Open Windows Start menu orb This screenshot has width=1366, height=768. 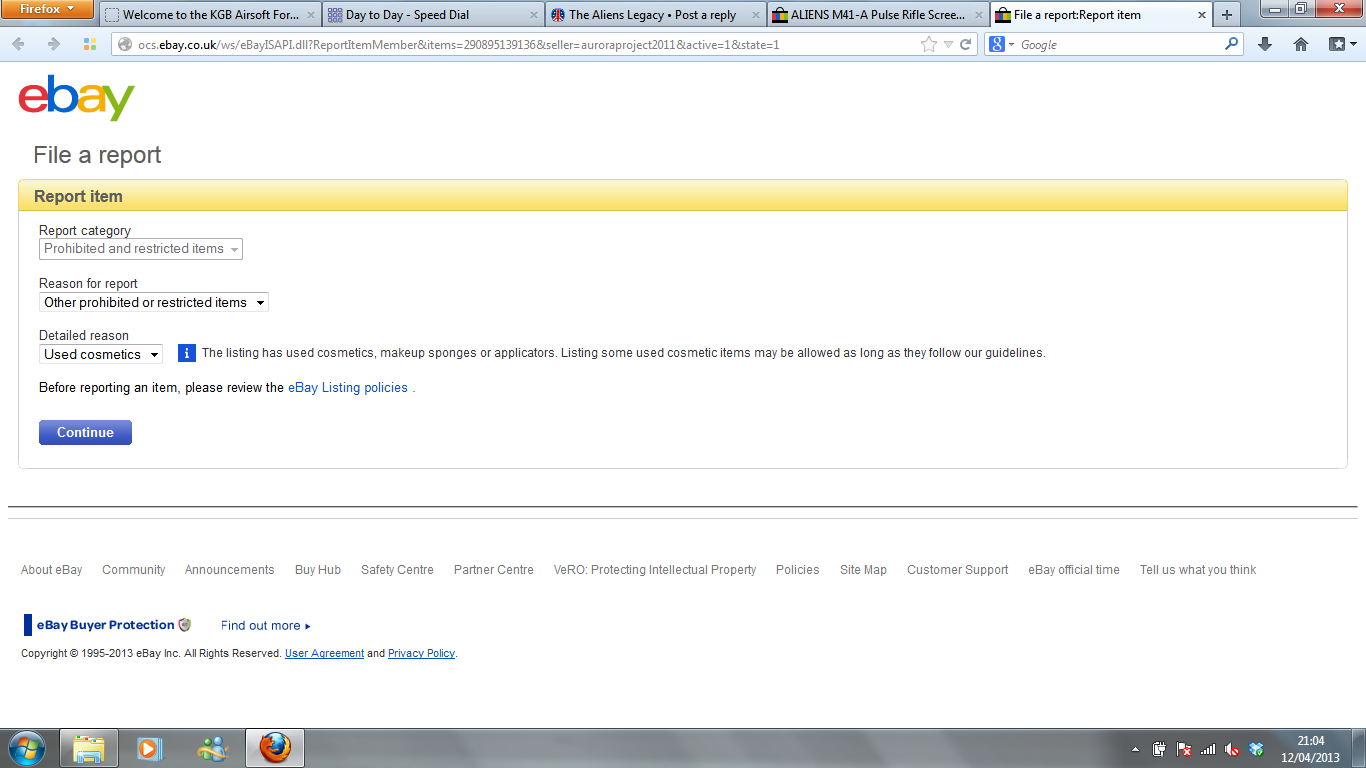coord(26,748)
